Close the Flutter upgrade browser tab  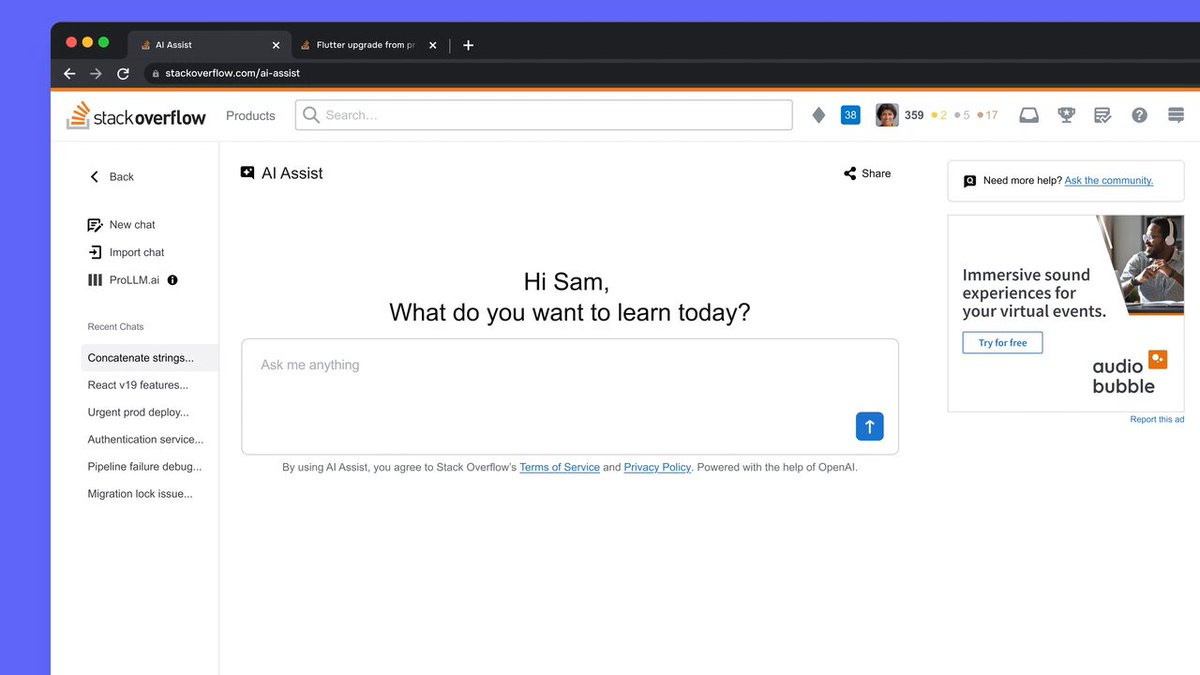pos(432,45)
